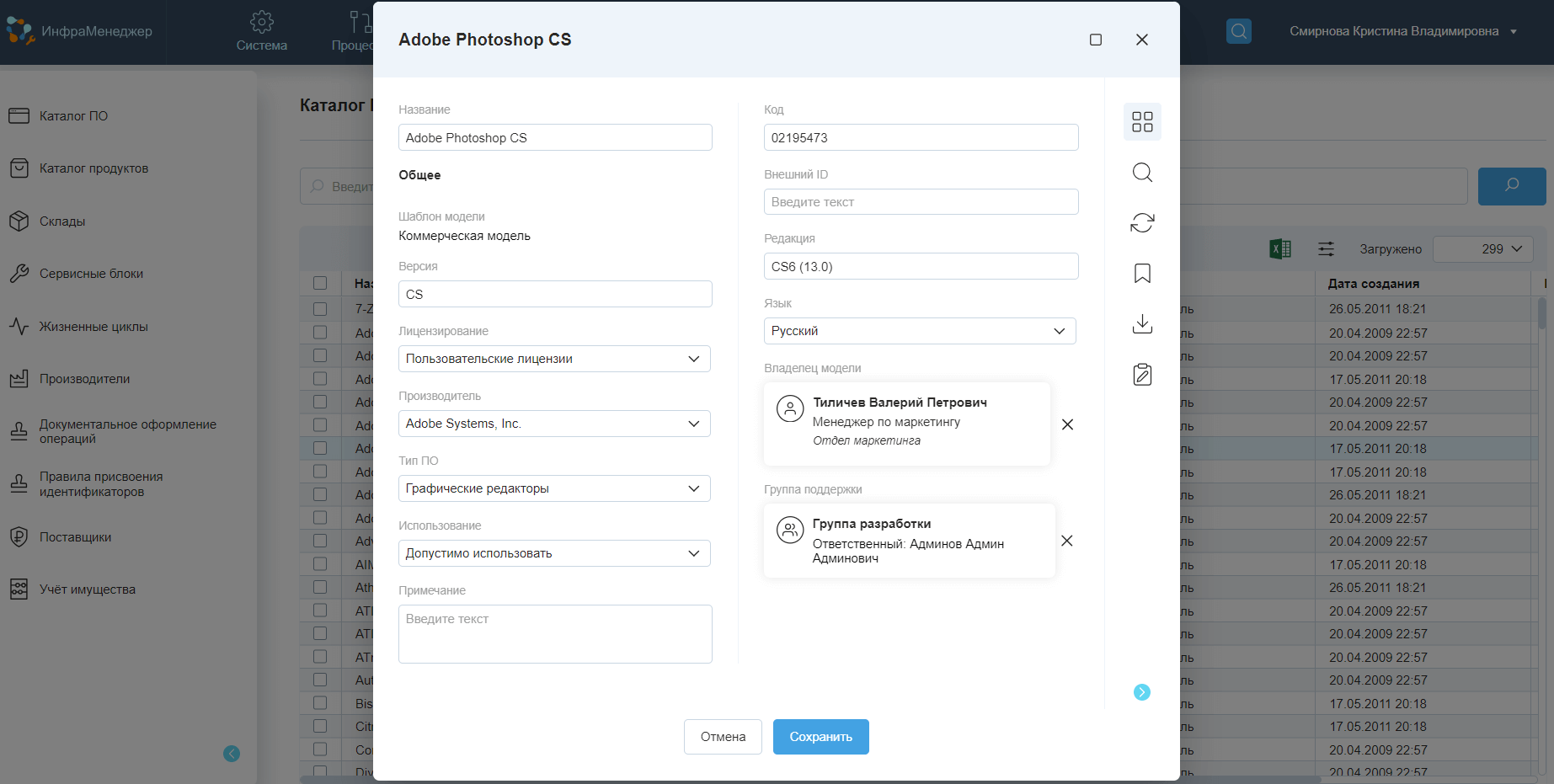Image resolution: width=1554 pixels, height=784 pixels.
Task: Click the Внешний ID input field
Action: 921,202
